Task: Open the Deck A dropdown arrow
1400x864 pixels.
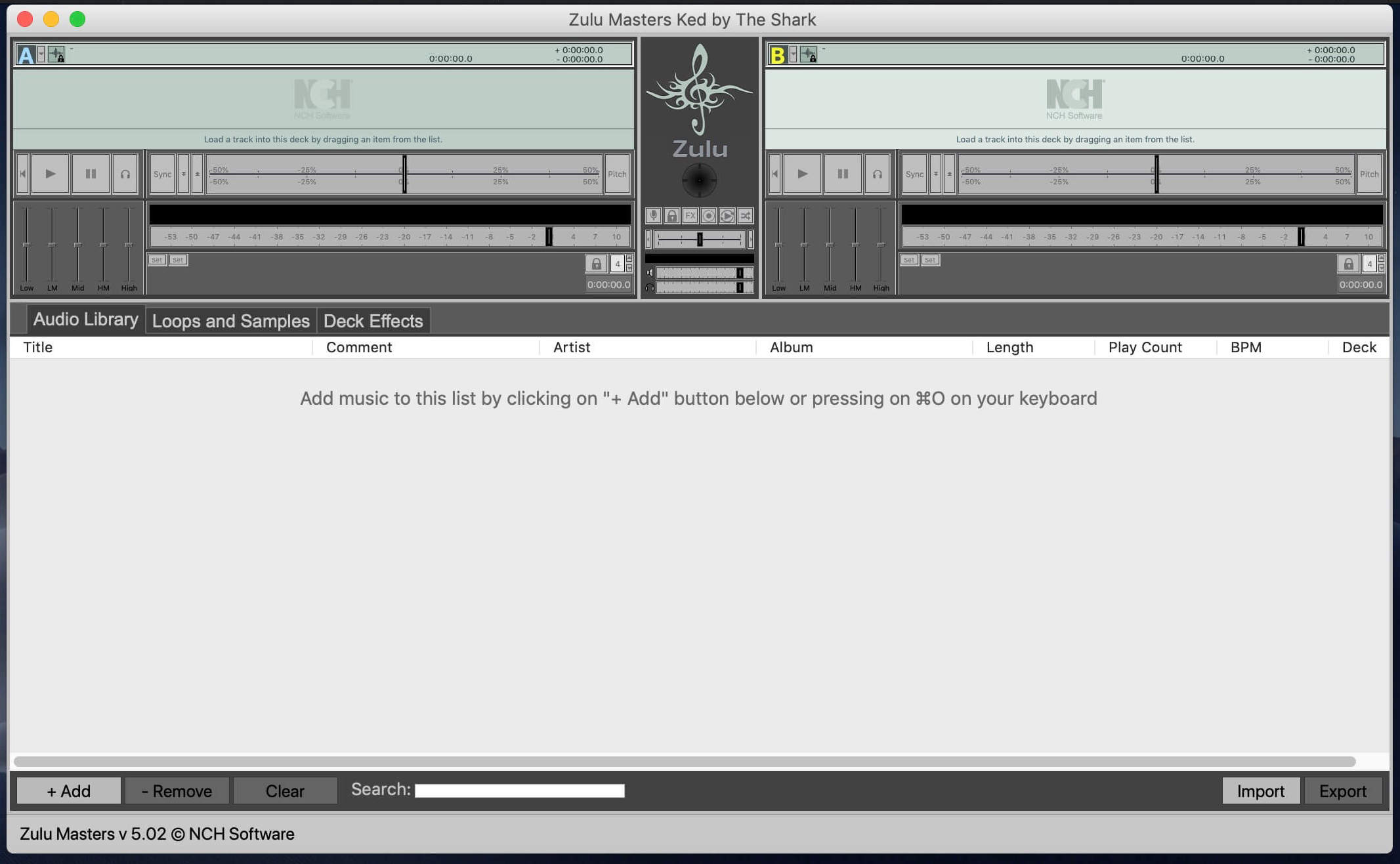Action: (x=41, y=54)
